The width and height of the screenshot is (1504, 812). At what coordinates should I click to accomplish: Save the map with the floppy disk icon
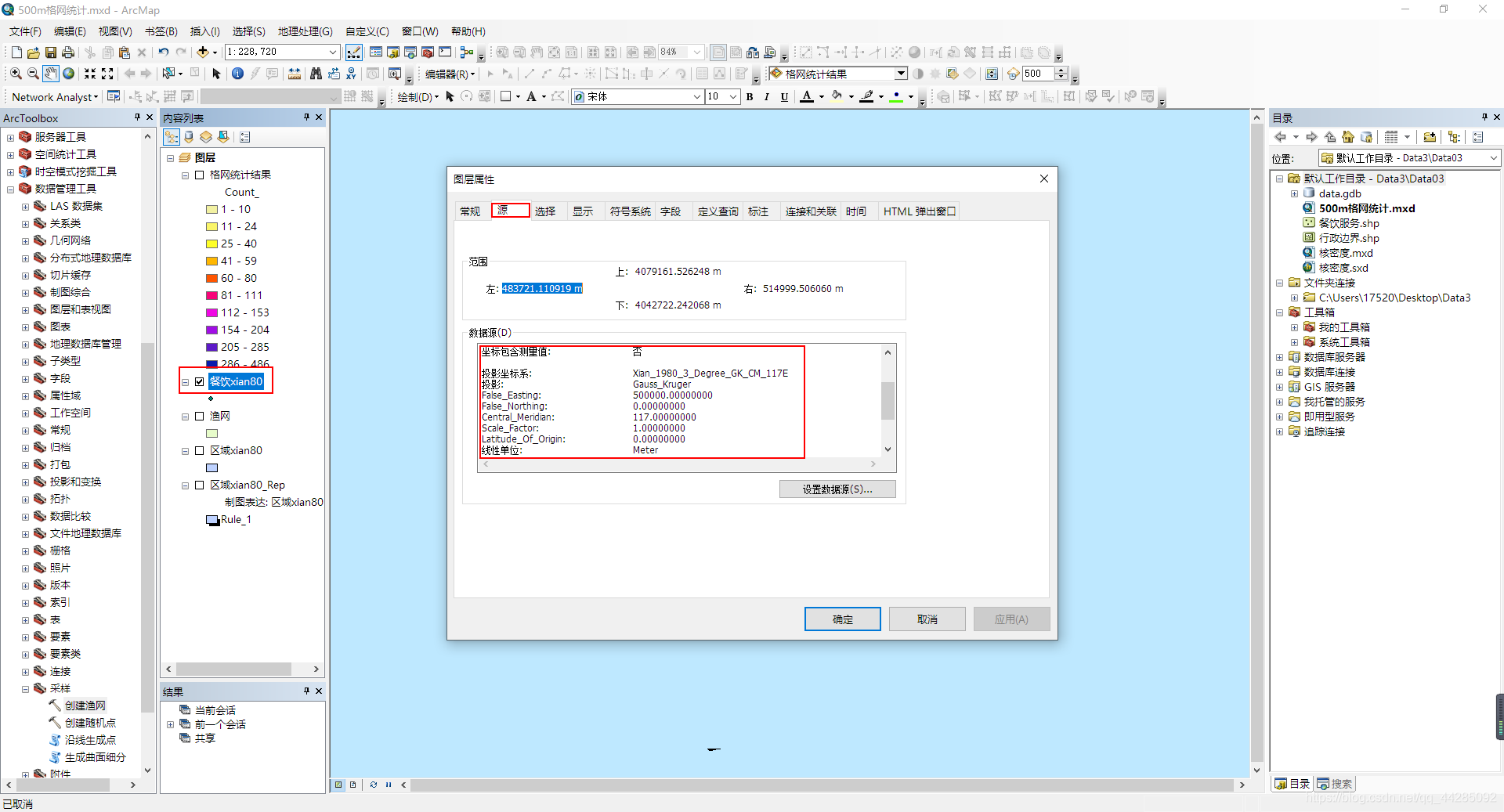51,52
